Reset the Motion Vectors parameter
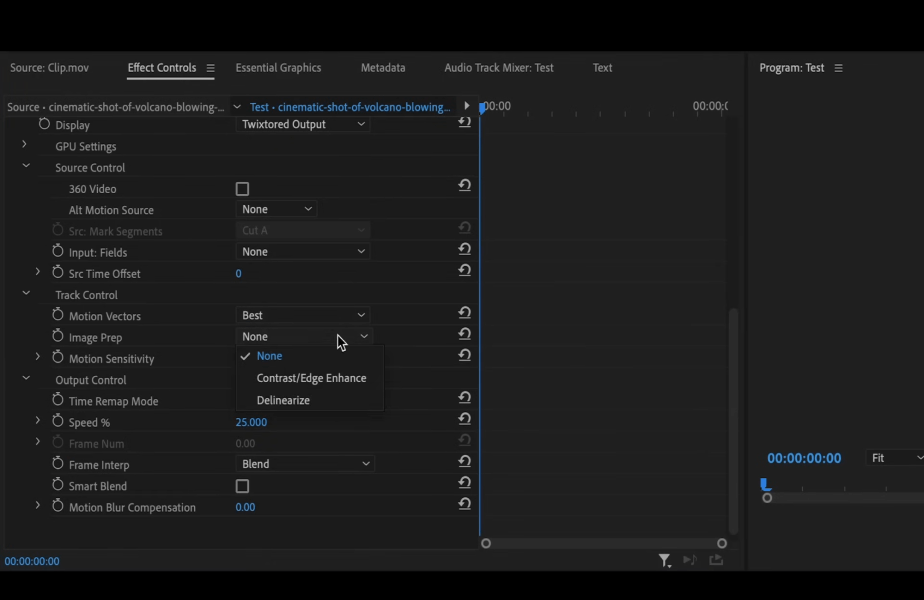 (464, 312)
